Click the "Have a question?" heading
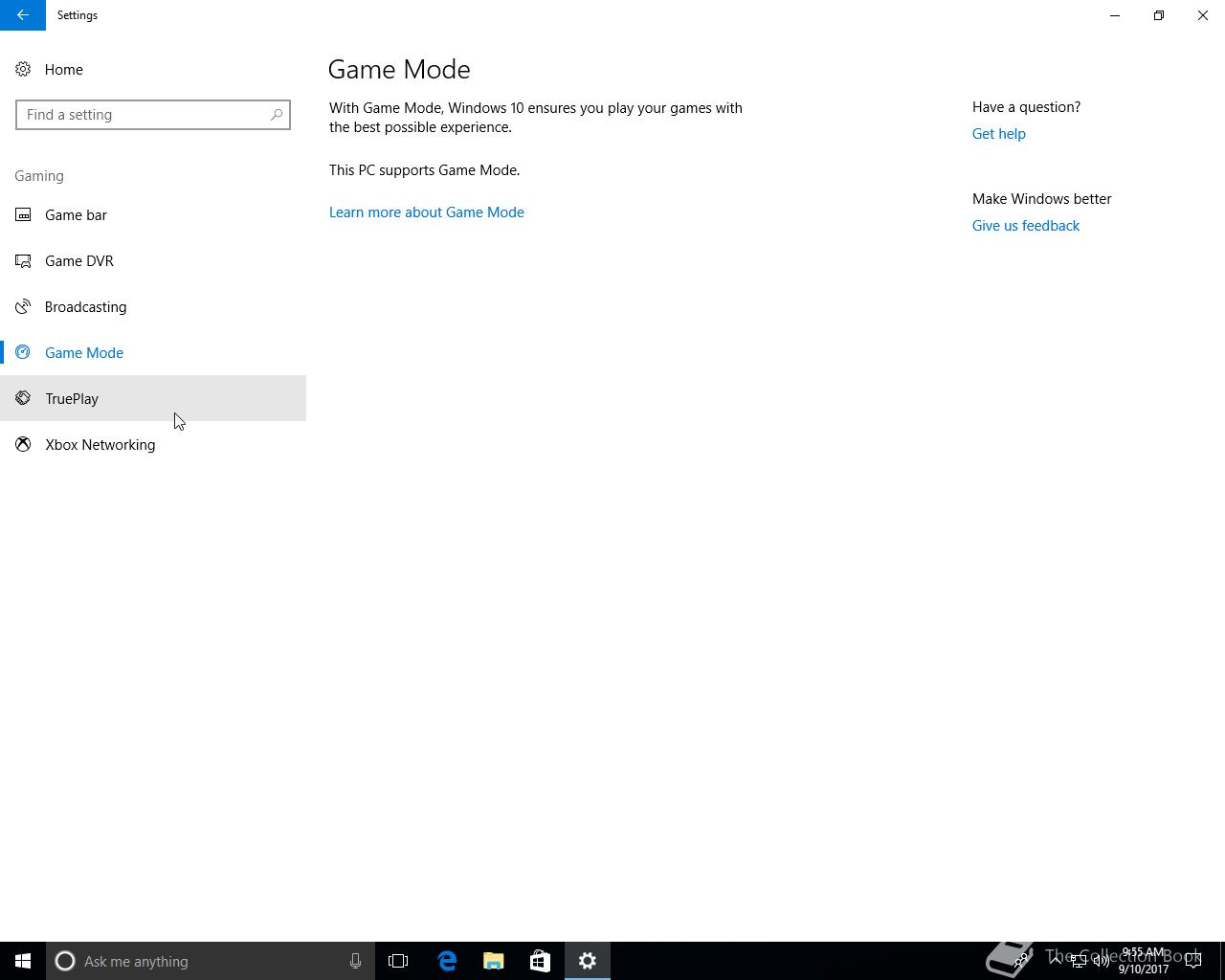Viewport: 1225px width, 980px height. (1026, 107)
